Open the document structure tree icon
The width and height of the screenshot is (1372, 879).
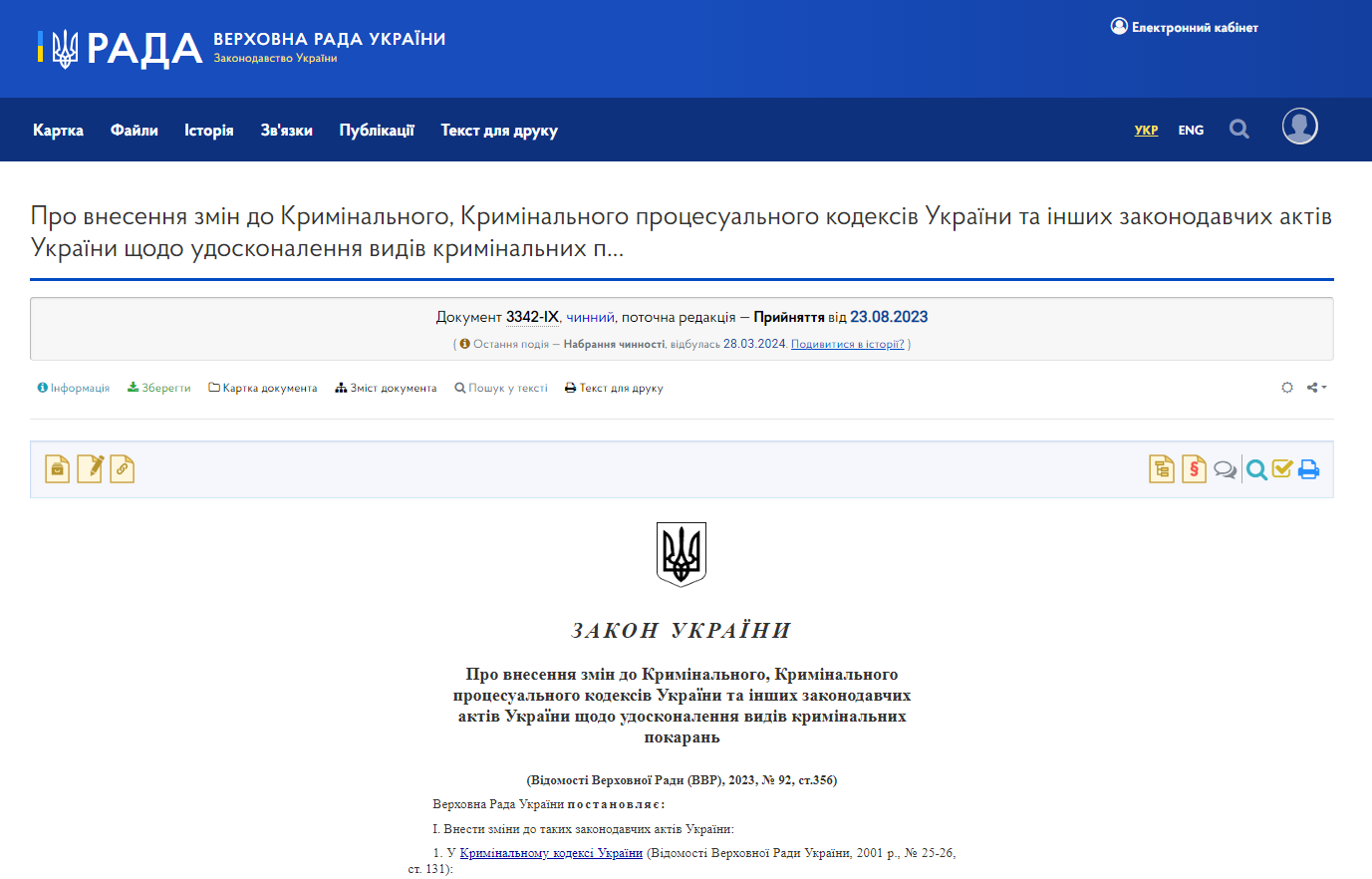1162,468
